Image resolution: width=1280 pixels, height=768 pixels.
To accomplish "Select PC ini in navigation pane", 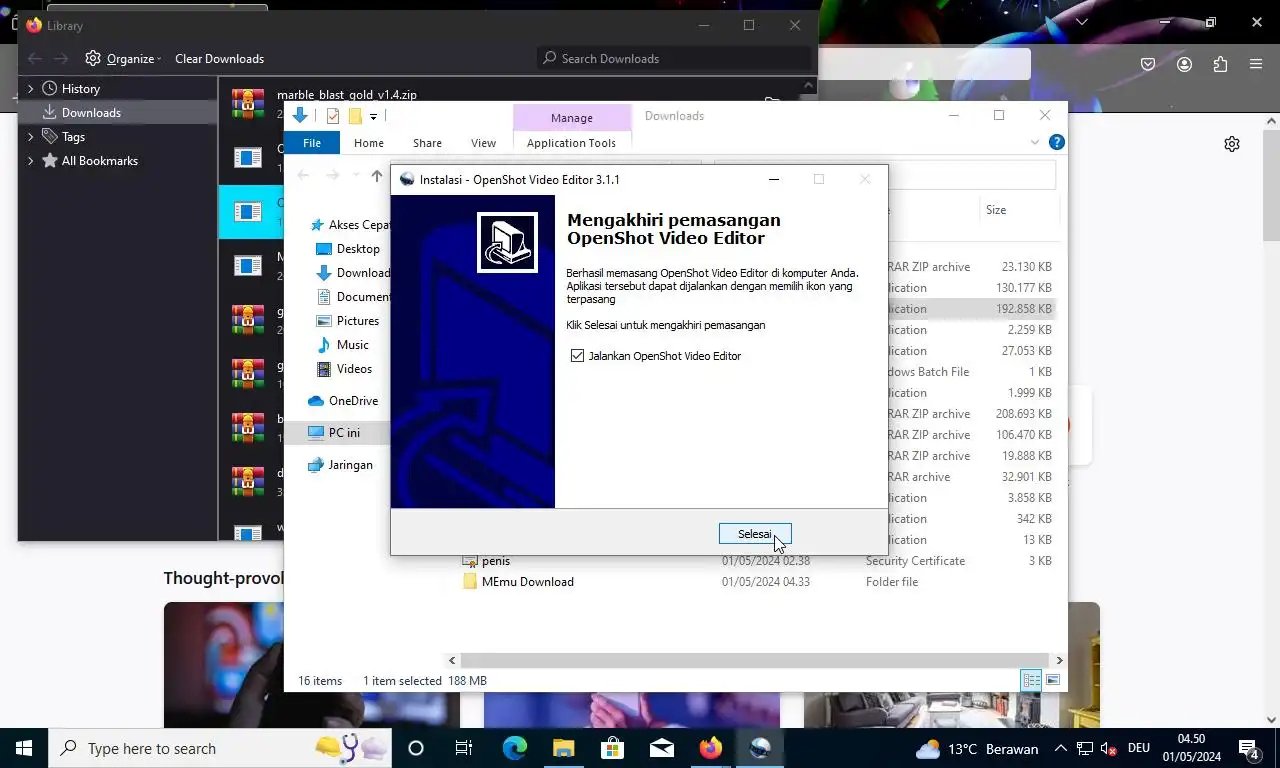I will 335,433.
